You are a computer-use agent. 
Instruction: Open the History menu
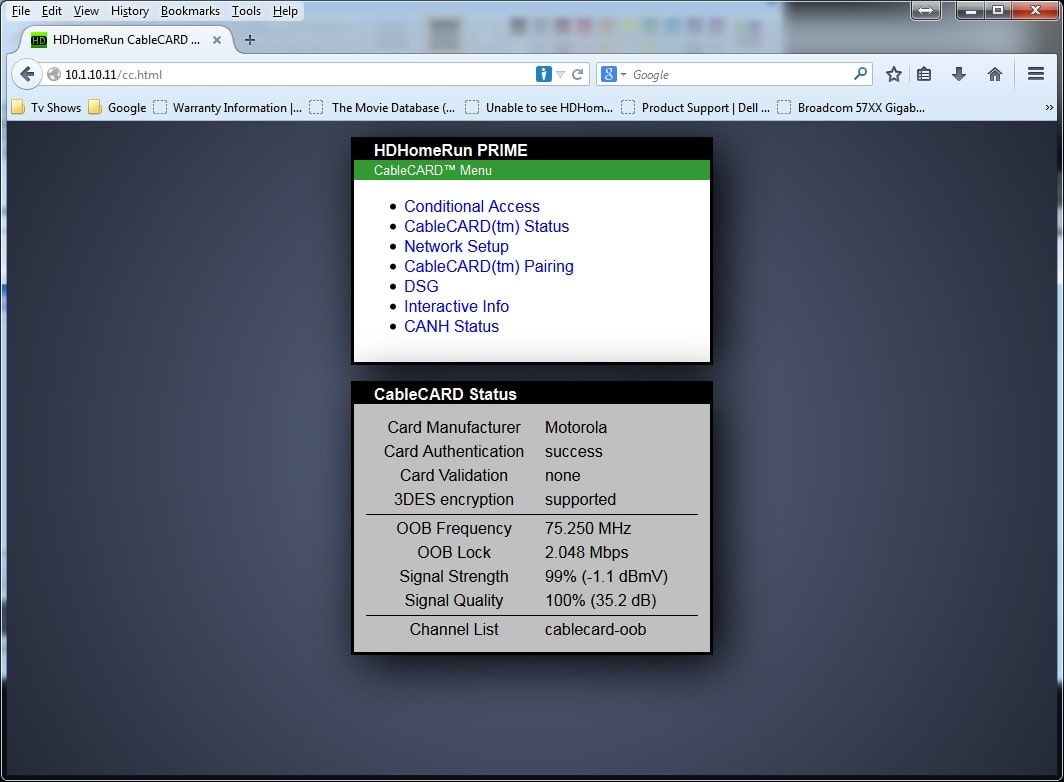pyautogui.click(x=130, y=11)
